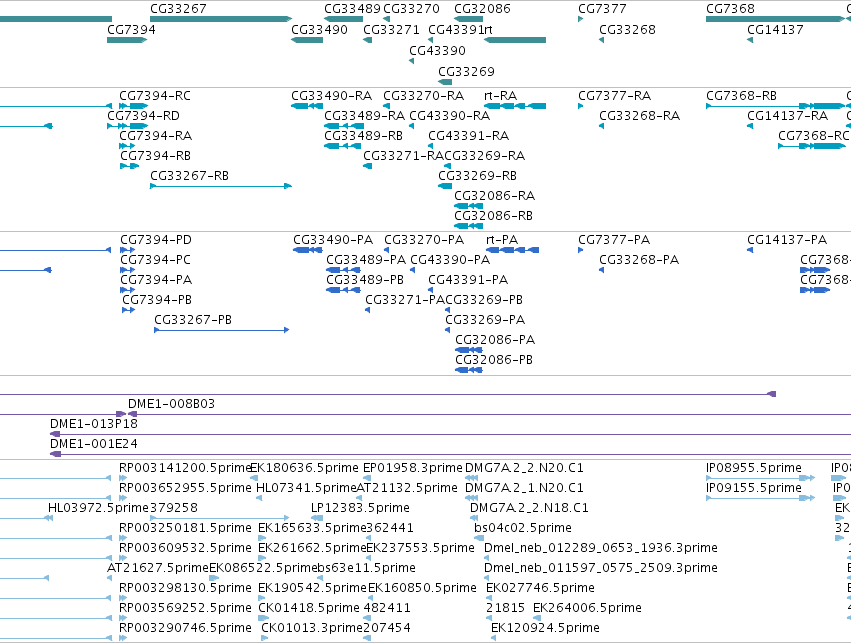Click the DME1-013P18 clone label
Viewport: 851px width, 643px height.
[94, 424]
